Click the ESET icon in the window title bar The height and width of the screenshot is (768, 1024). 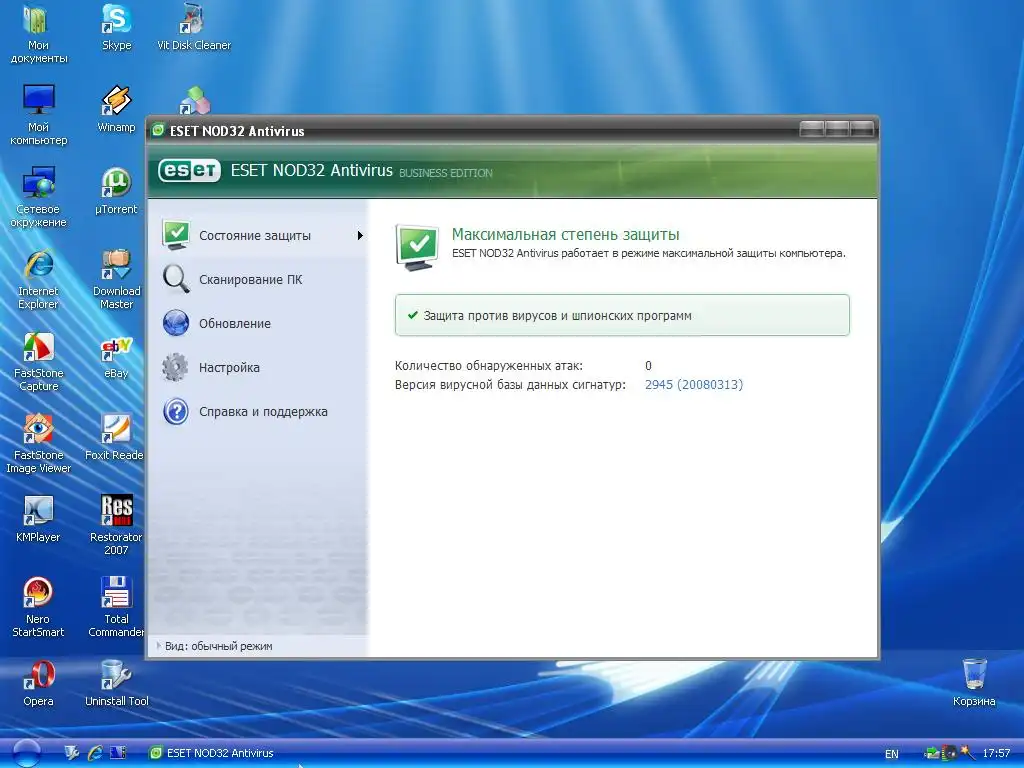click(158, 130)
